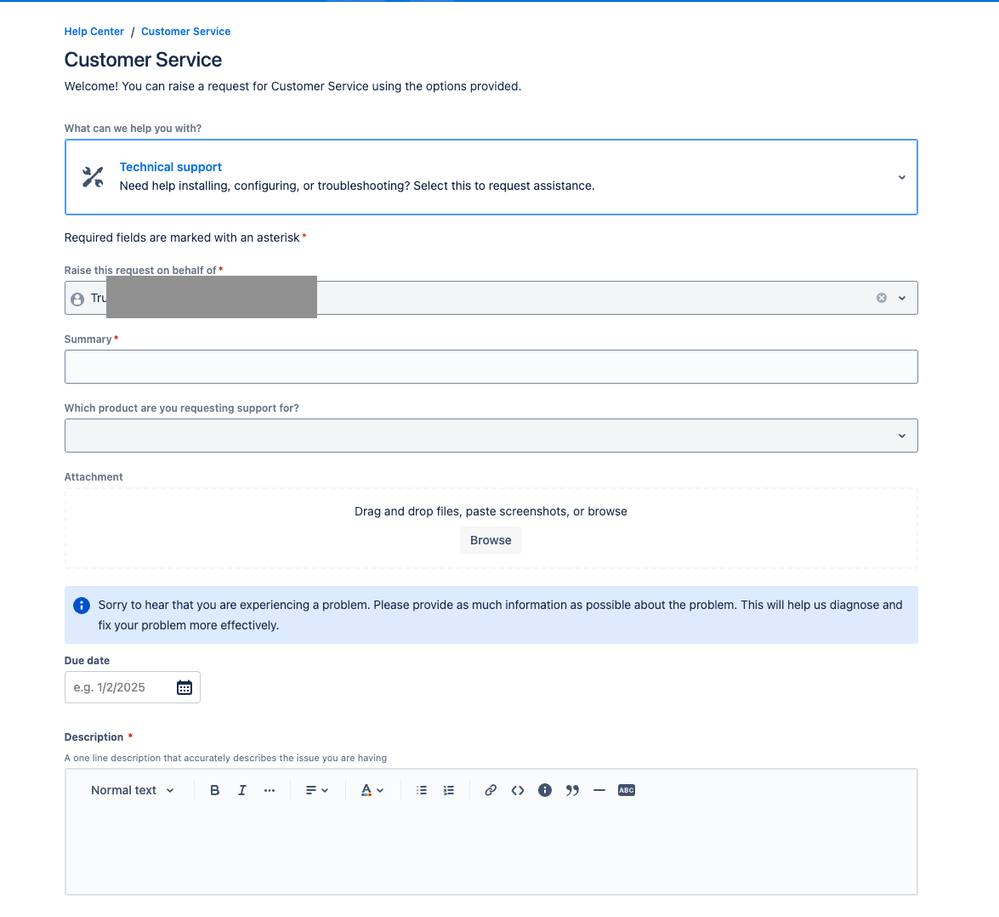Open the Normal text style dropdown

[132, 790]
